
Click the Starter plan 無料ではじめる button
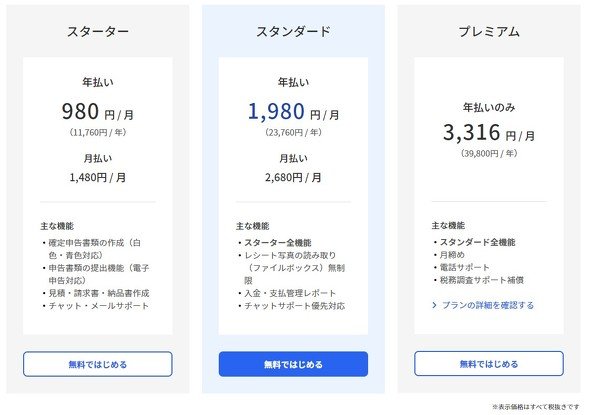tap(98, 364)
